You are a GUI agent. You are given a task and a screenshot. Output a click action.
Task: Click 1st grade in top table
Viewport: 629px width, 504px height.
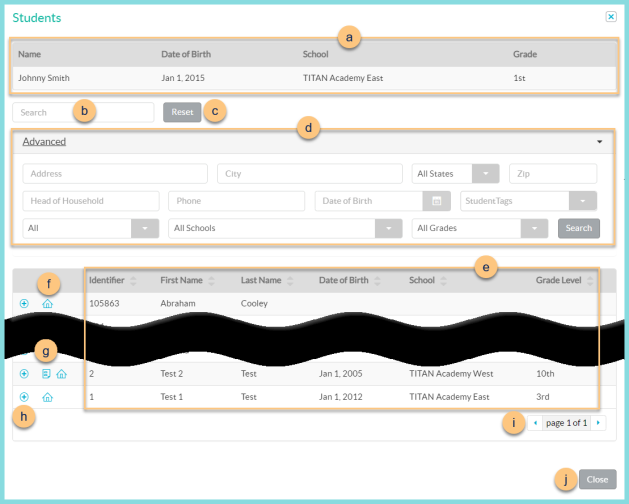click(519, 78)
